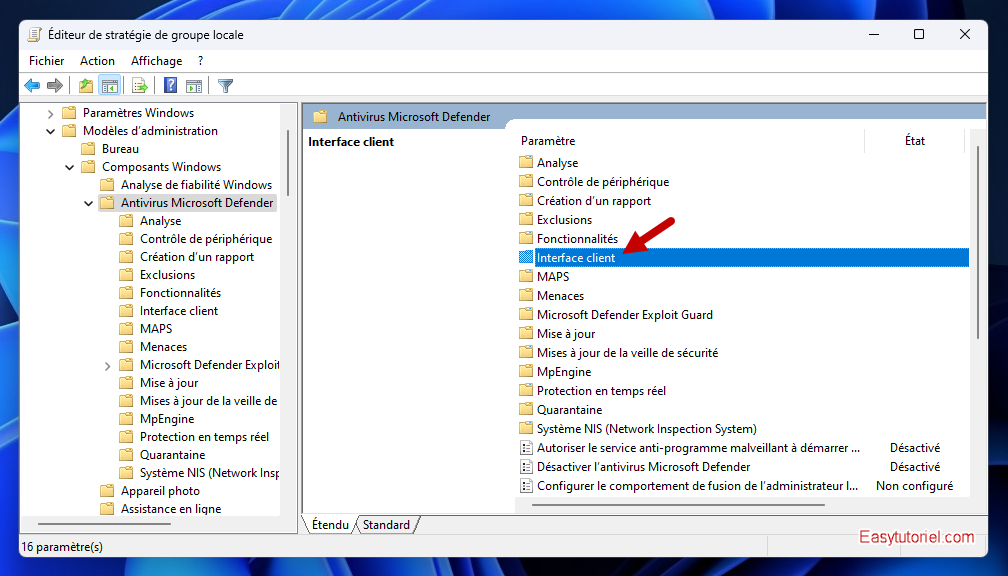This screenshot has height=576, width=1008.
Task: Expand Microsoft Defender Exploit tree node
Action: 107,365
